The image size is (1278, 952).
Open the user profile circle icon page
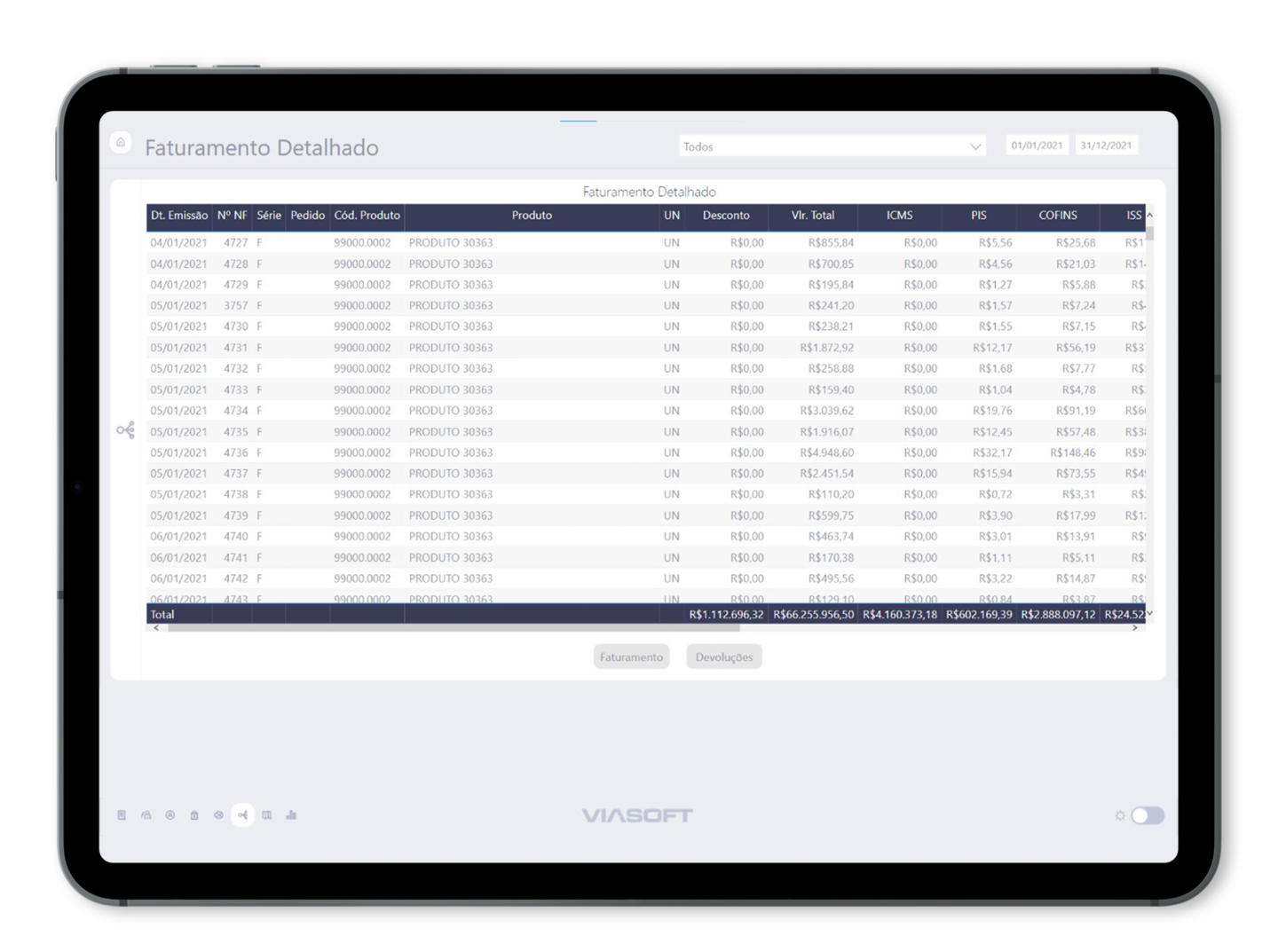170,815
